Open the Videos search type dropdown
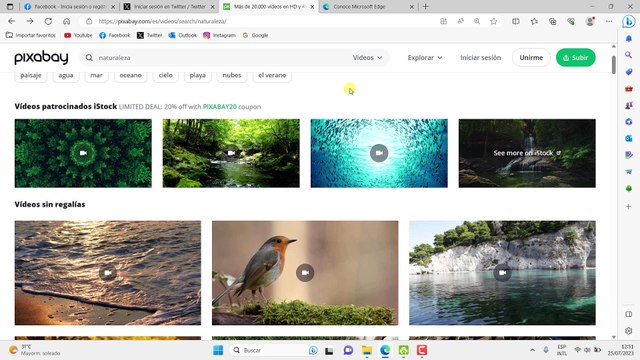Viewport: 640px width, 360px height. [x=367, y=58]
